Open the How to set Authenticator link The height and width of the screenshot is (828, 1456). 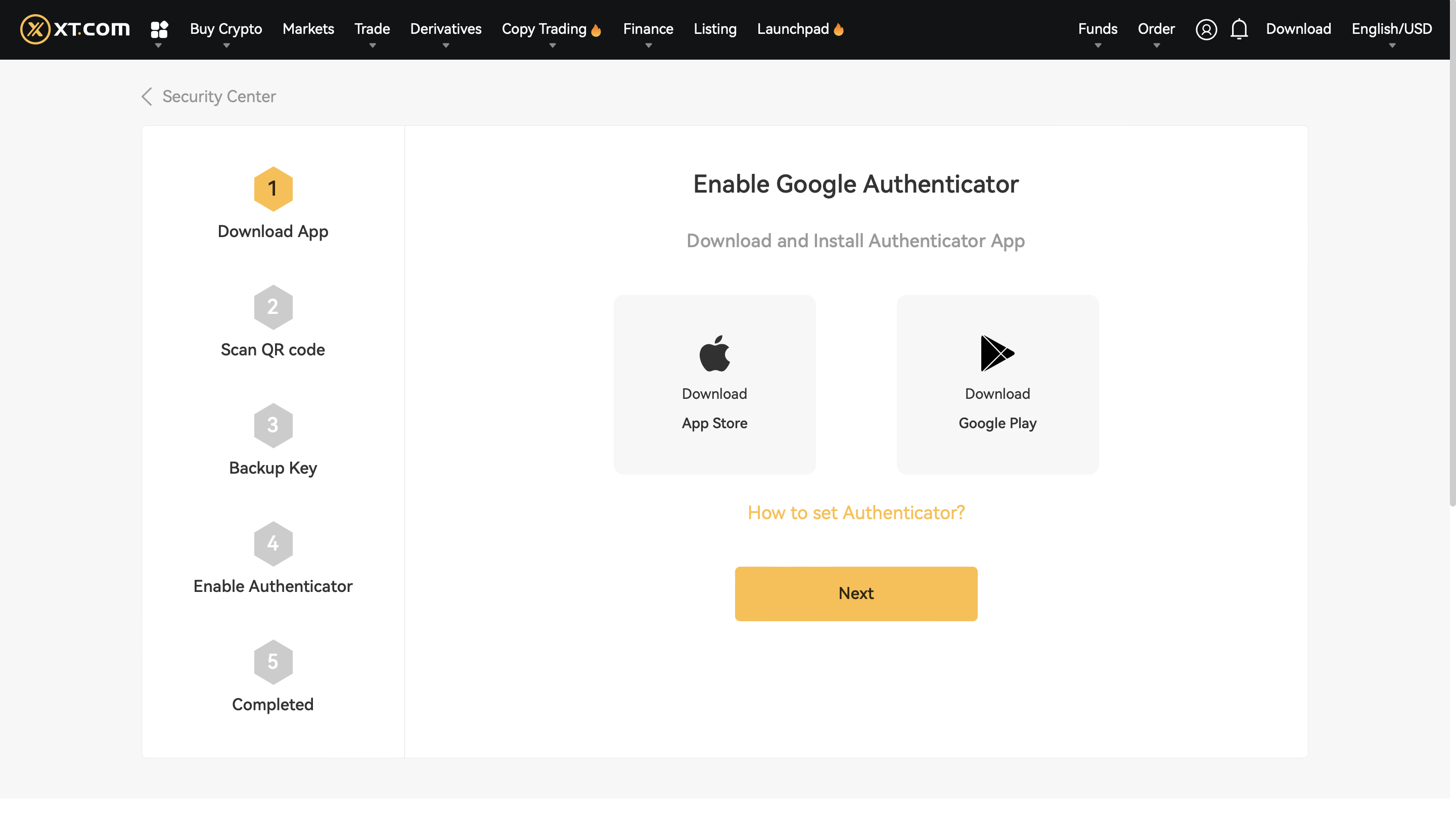point(856,513)
